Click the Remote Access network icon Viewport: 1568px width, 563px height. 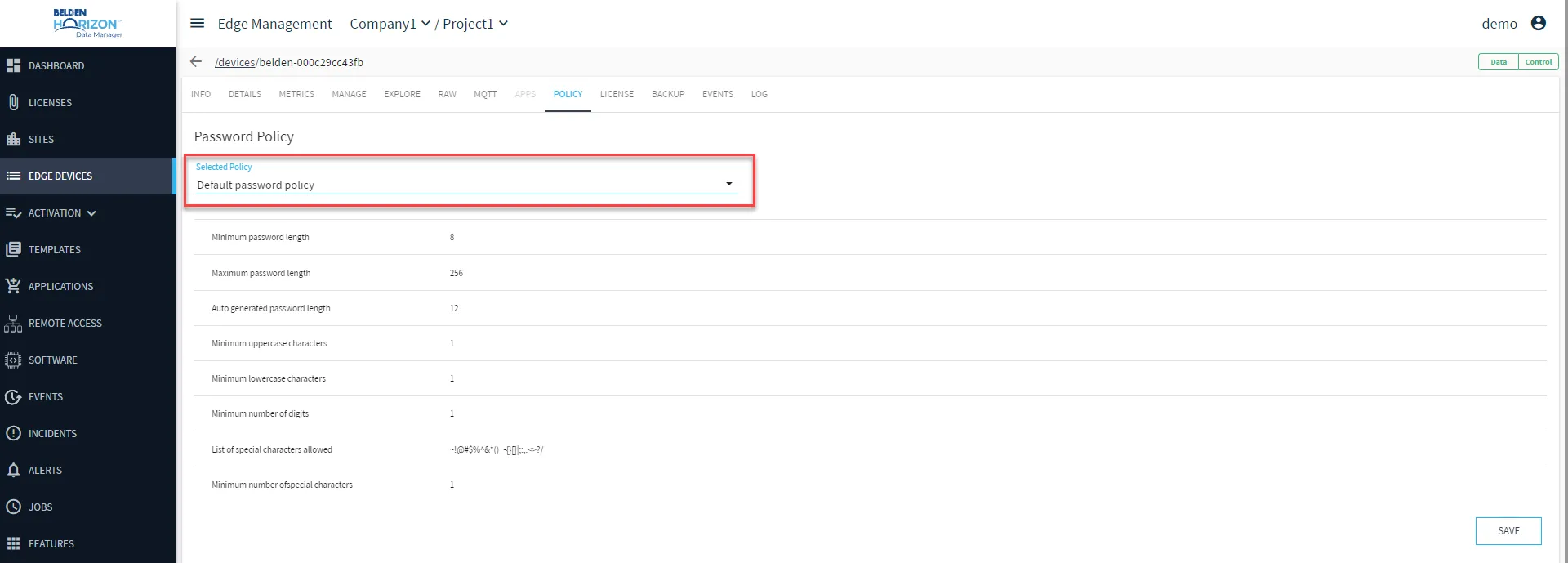coord(13,323)
